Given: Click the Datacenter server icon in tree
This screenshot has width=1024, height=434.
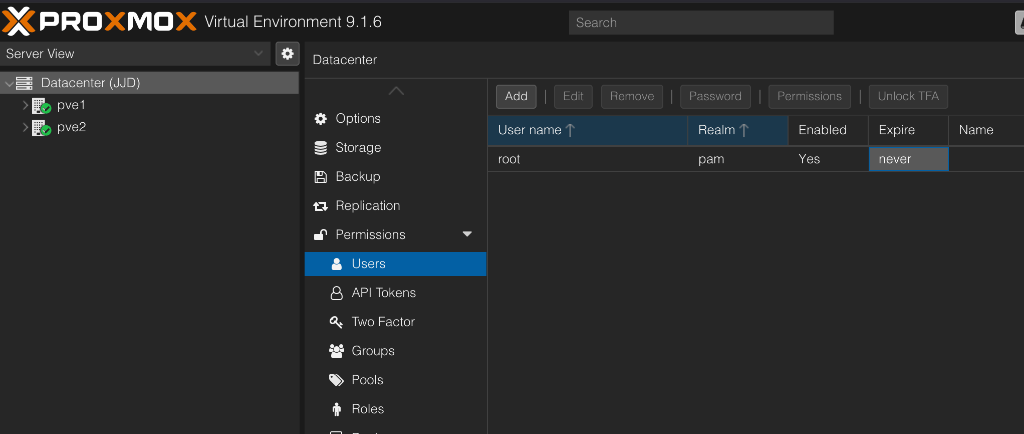Looking at the screenshot, I should [24, 83].
